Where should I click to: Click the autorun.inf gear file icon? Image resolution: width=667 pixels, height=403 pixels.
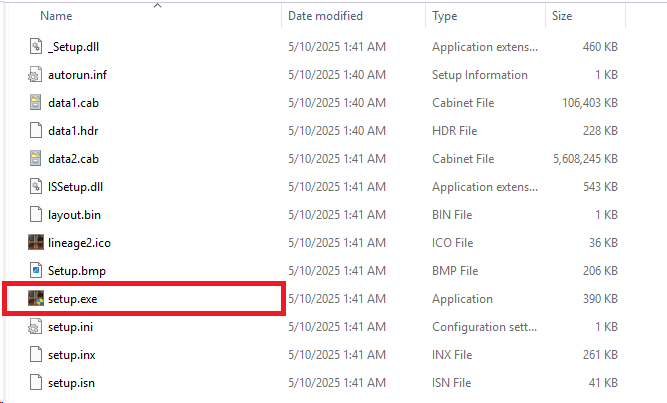coord(35,74)
